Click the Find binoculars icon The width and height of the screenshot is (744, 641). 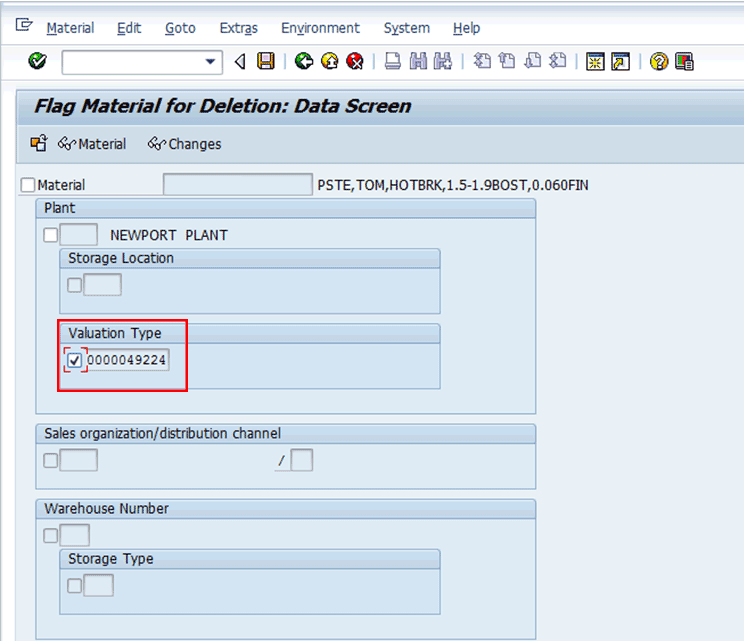(418, 61)
